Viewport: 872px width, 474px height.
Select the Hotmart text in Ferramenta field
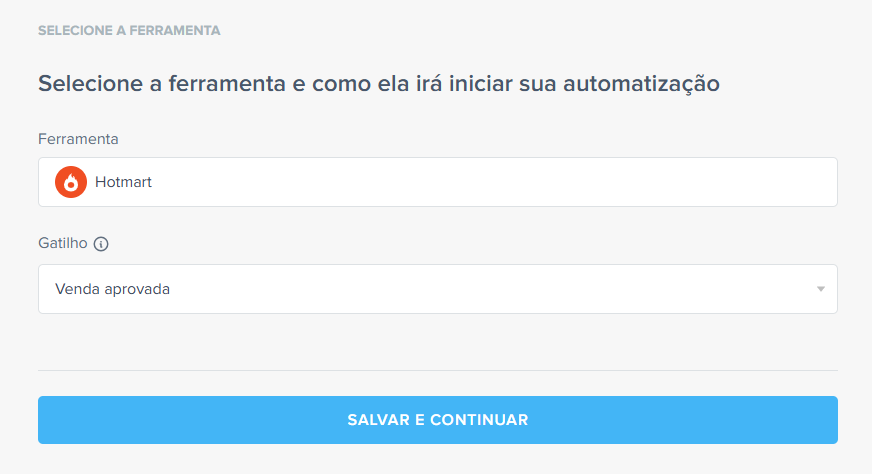click(x=123, y=182)
